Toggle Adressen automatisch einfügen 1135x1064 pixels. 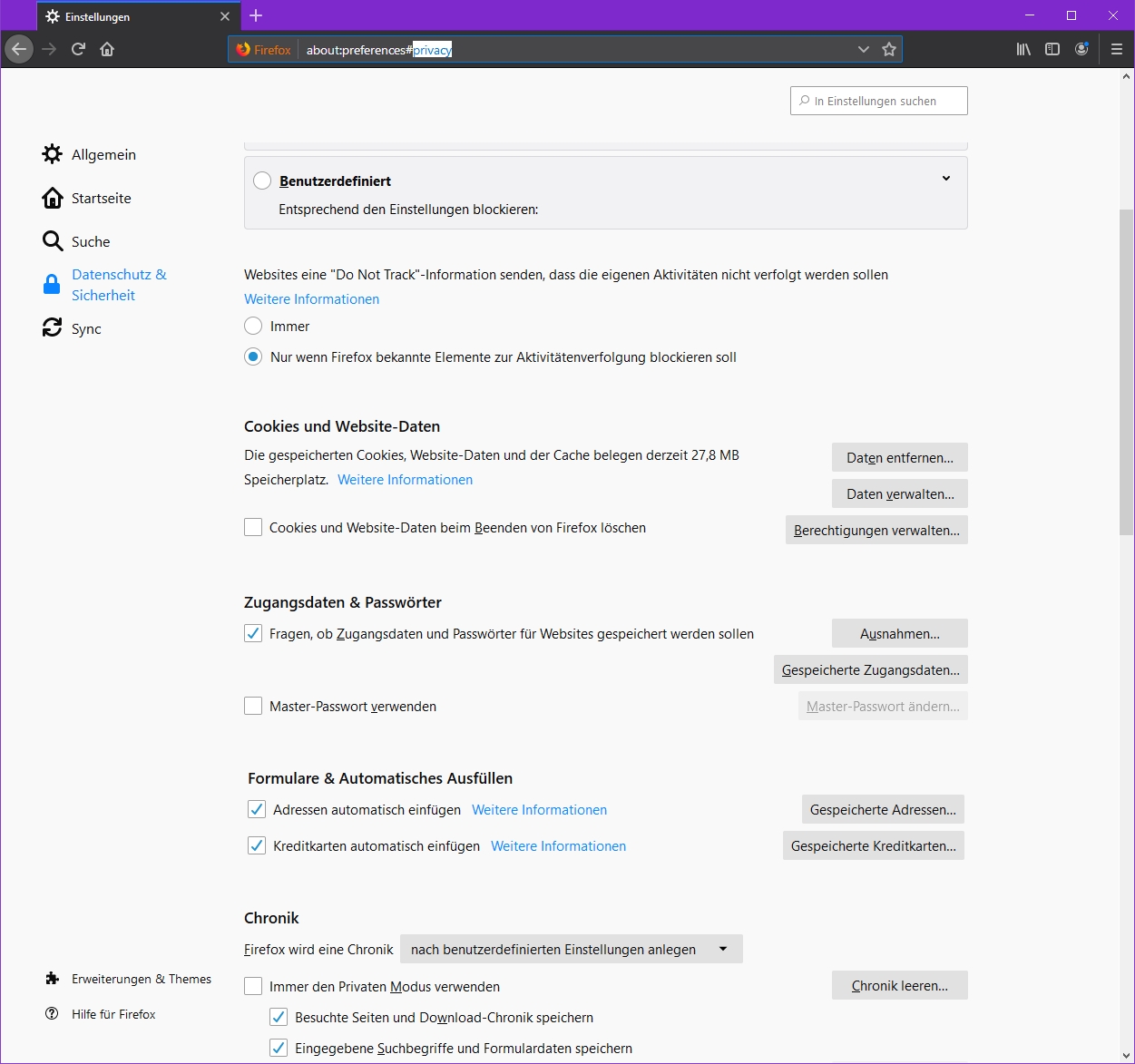[x=257, y=809]
